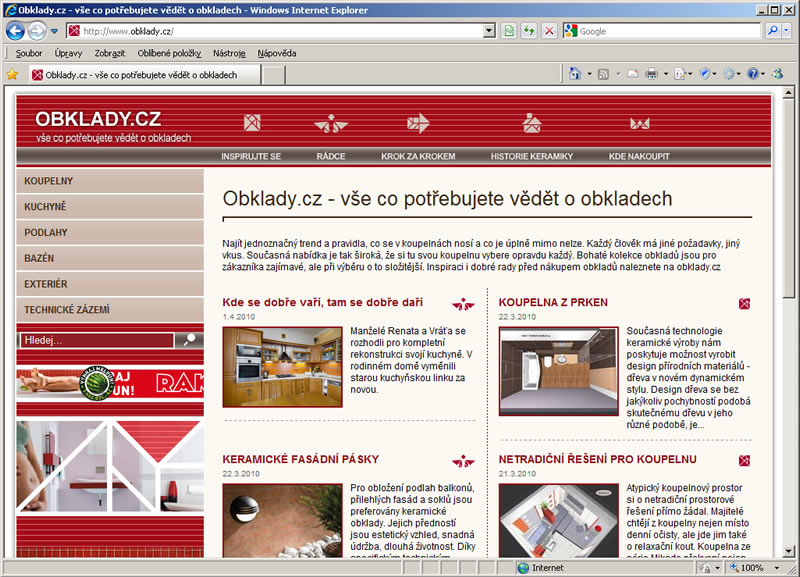The height and width of the screenshot is (577, 800).
Task: Open the Nástroje menu
Action: click(x=229, y=52)
